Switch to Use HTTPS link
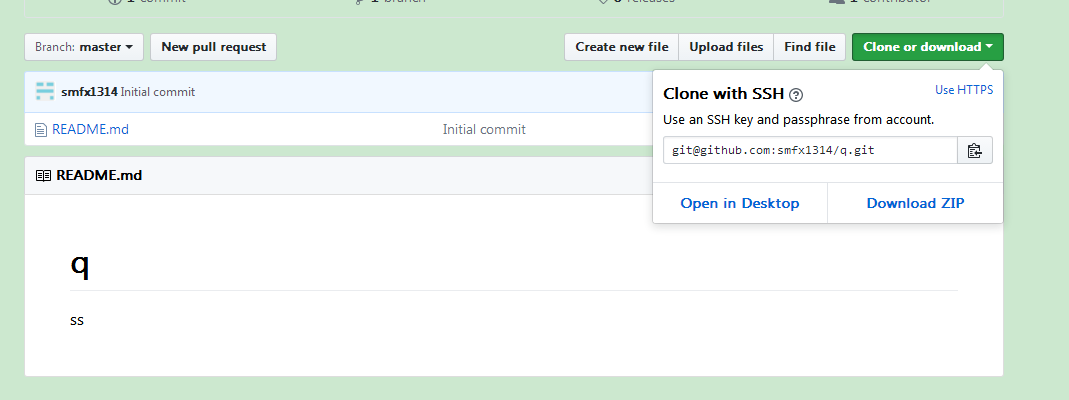 964,90
